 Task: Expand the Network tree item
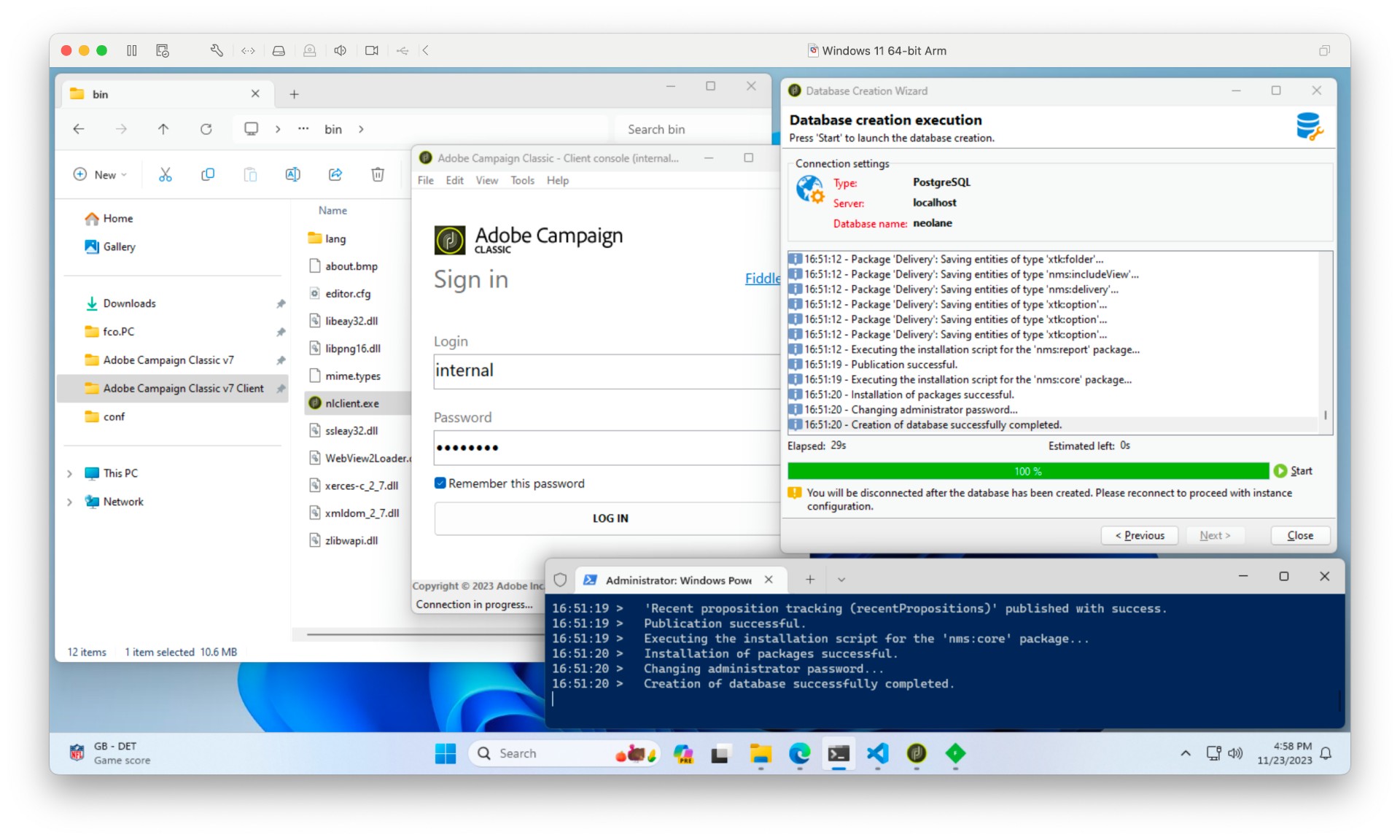tap(69, 502)
